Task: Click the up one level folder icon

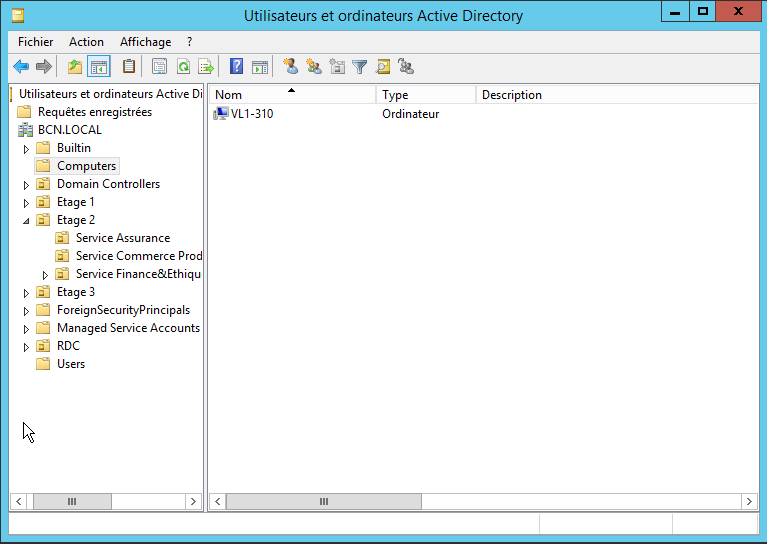Action: 75,67
